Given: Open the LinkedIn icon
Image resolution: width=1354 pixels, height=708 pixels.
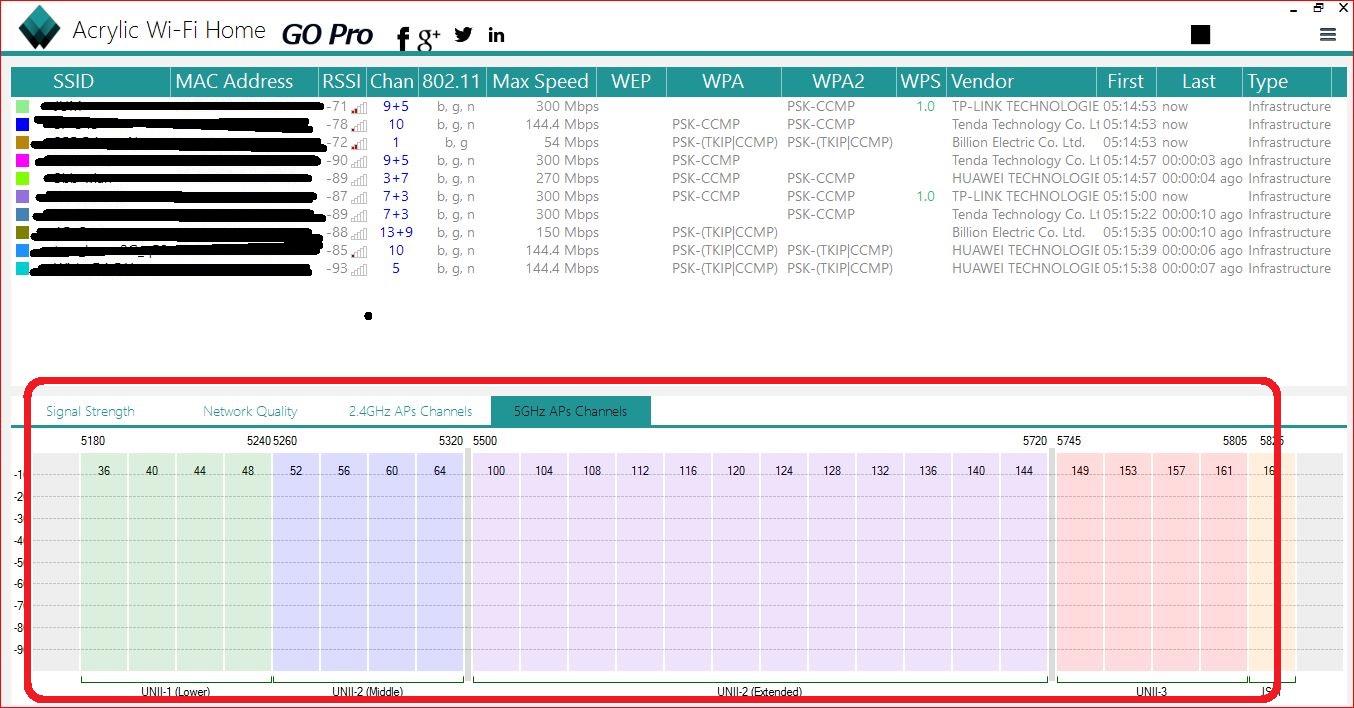Looking at the screenshot, I should (x=496, y=36).
